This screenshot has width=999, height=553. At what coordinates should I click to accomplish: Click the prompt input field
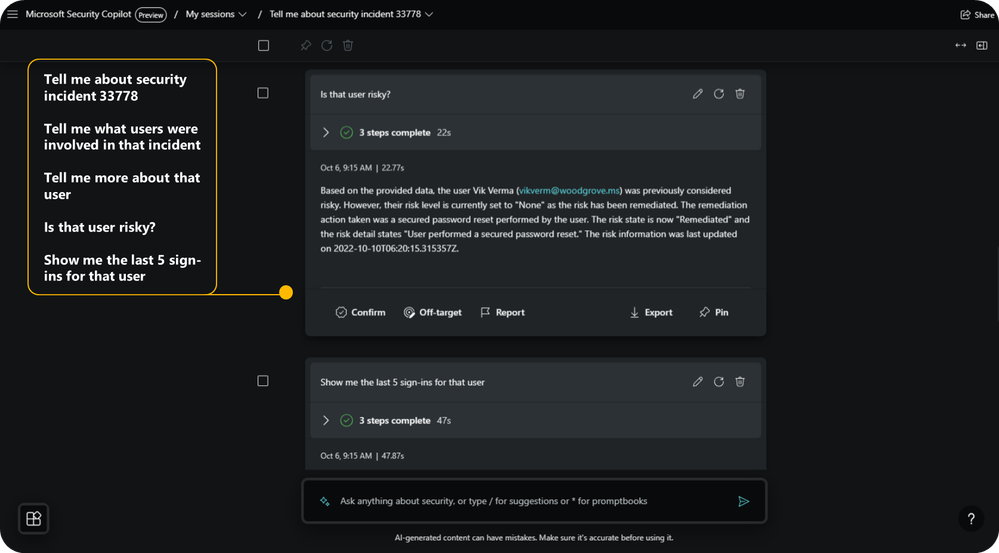tap(535, 501)
